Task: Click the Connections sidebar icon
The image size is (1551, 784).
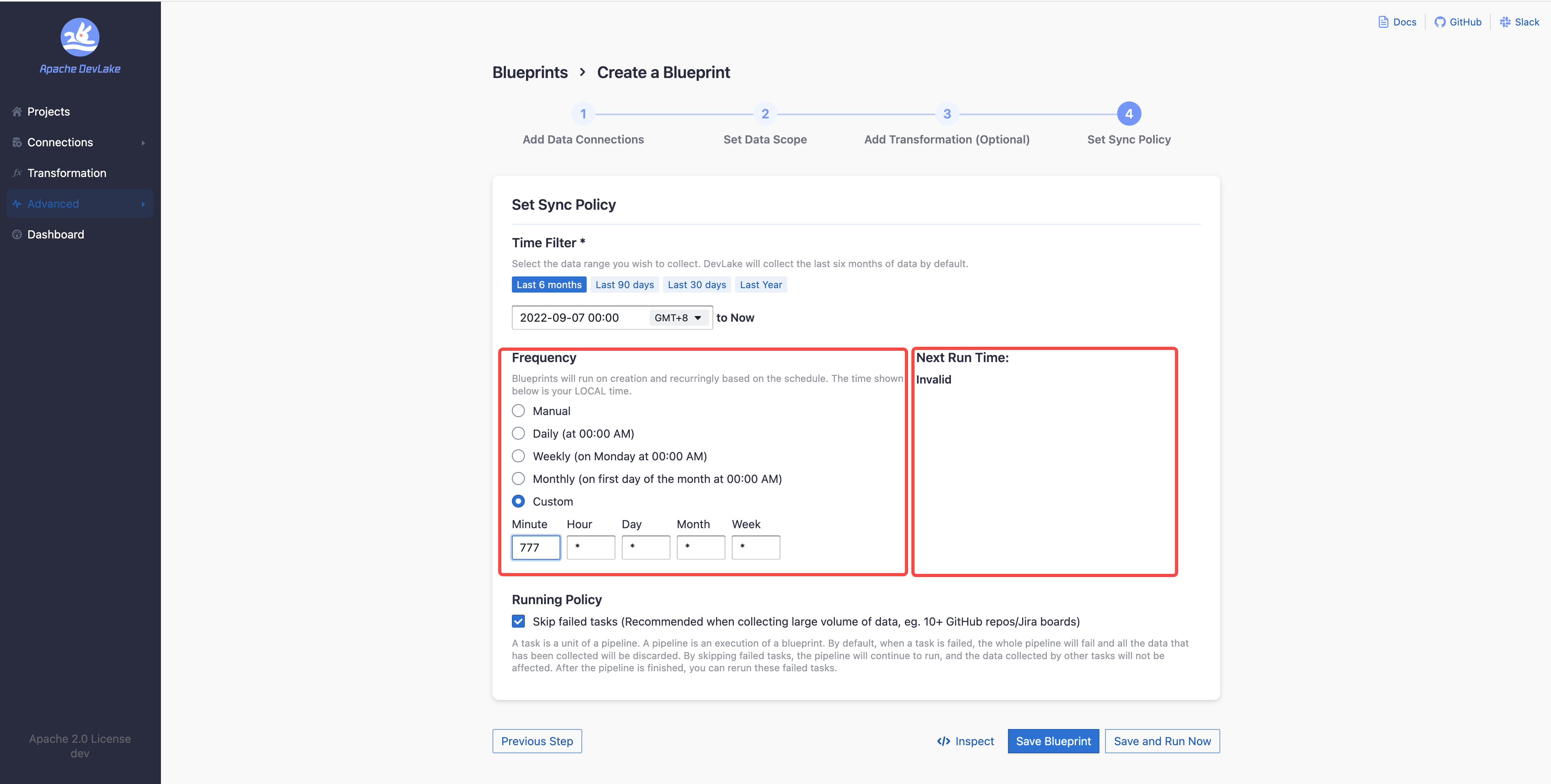Action: point(17,143)
